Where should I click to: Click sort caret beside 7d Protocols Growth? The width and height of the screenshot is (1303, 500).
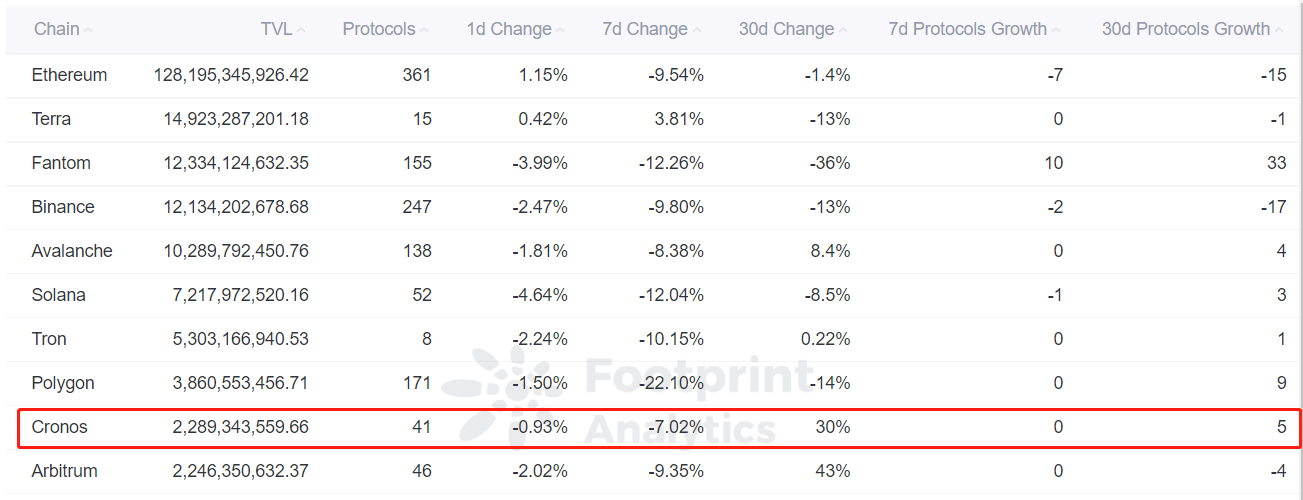[x=1056, y=31]
